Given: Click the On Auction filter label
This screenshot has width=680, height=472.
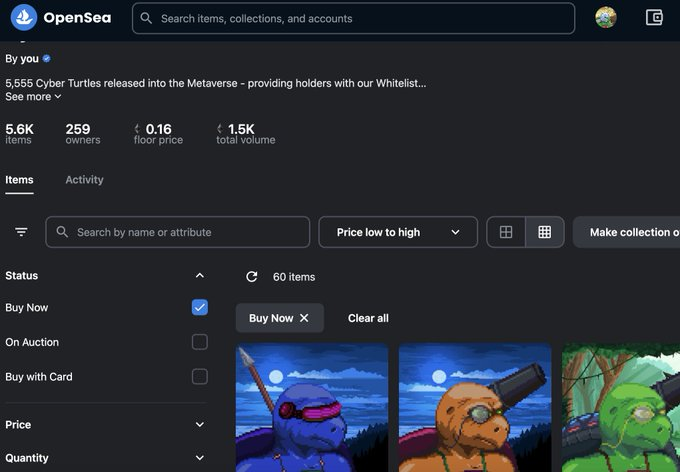Looking at the screenshot, I should (x=32, y=342).
